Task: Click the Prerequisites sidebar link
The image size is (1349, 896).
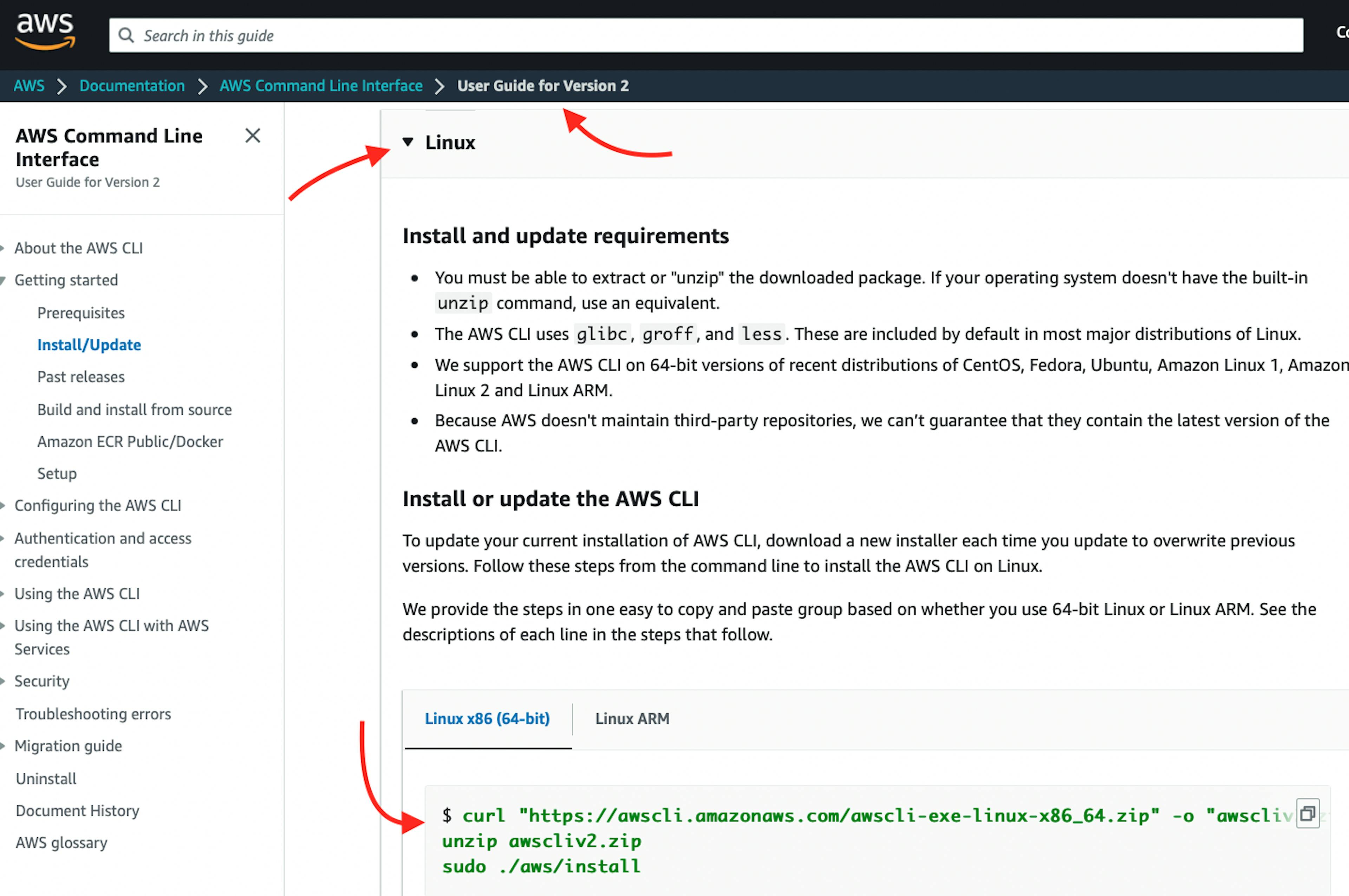Action: point(80,312)
